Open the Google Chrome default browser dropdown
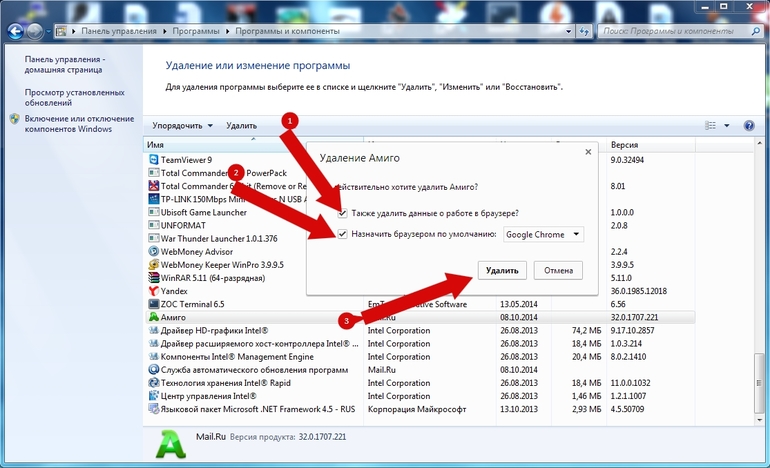 point(544,235)
